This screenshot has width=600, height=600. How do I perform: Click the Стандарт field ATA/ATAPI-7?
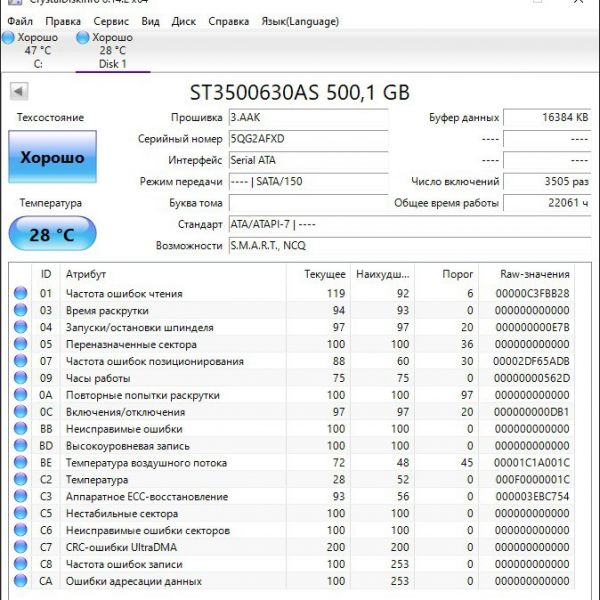410,224
